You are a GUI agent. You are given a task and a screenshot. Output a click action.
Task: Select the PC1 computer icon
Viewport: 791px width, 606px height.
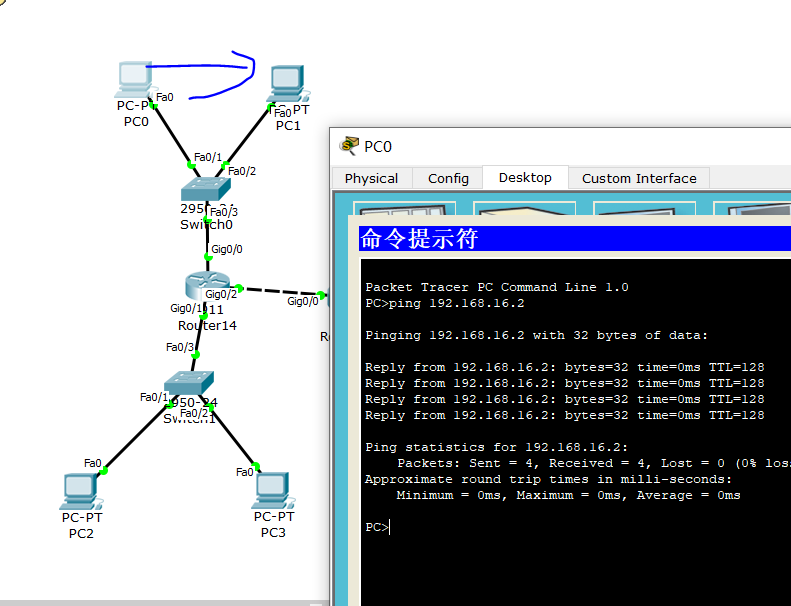tap(288, 84)
